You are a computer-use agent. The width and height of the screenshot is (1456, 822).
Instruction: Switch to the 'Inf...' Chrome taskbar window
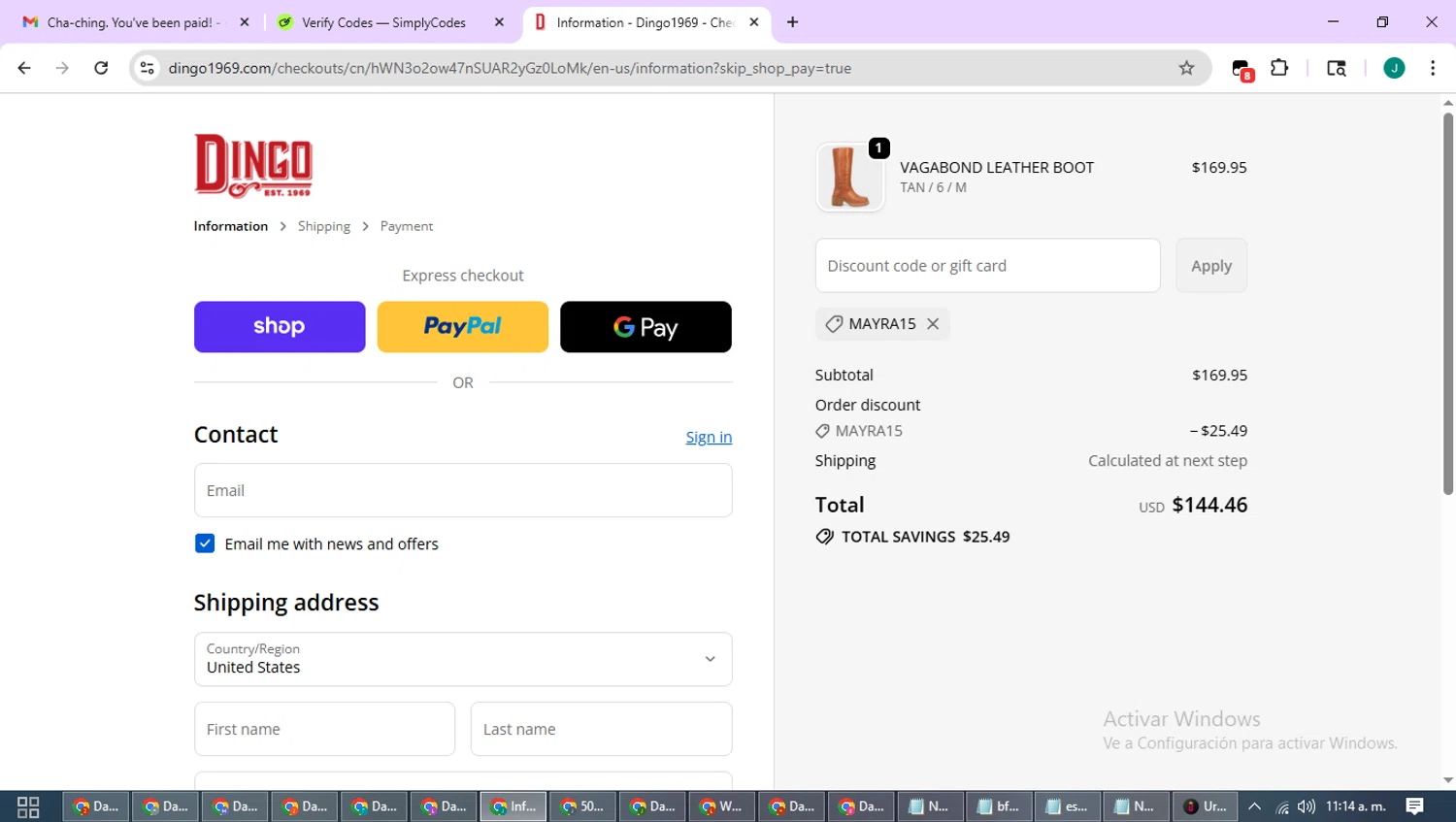[x=513, y=806]
